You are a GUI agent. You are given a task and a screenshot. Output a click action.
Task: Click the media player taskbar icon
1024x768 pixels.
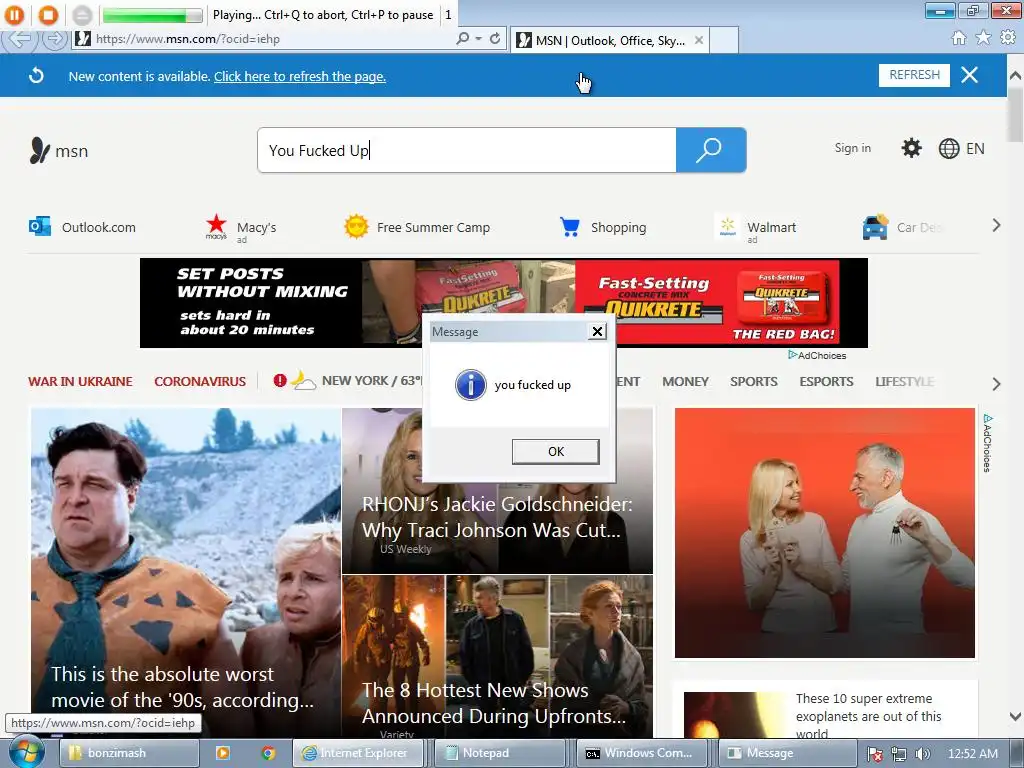(223, 753)
